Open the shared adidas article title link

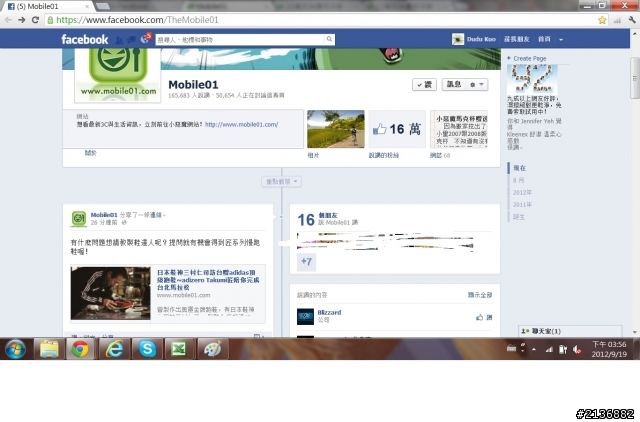tap(208, 280)
